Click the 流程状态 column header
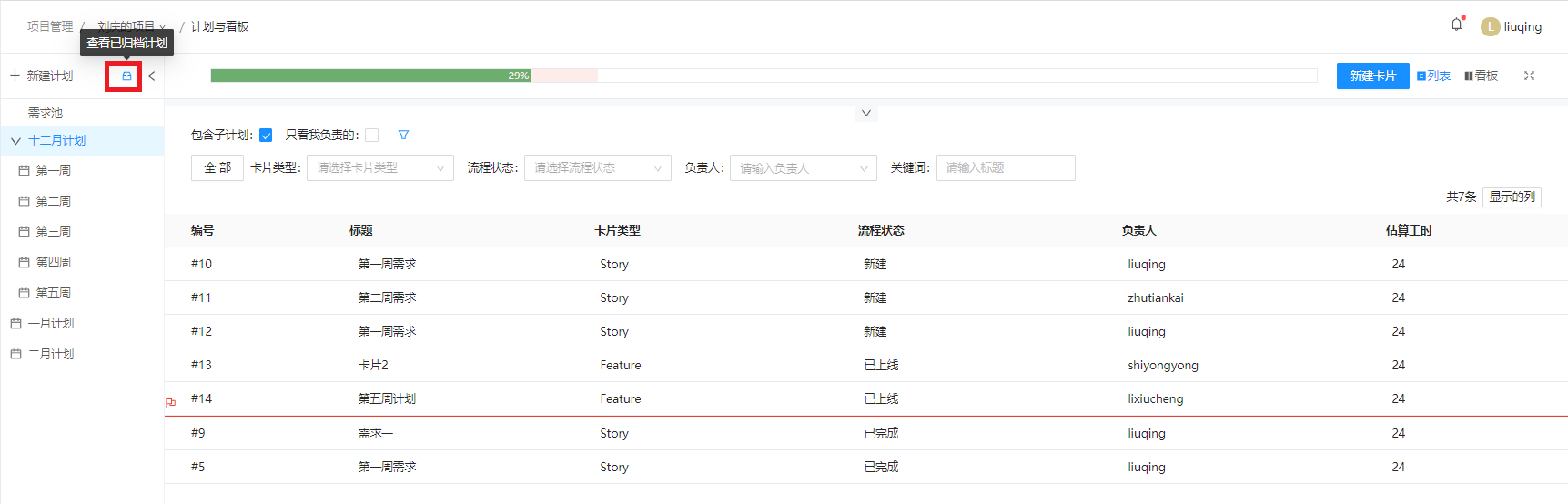The width and height of the screenshot is (1568, 504). tap(881, 230)
